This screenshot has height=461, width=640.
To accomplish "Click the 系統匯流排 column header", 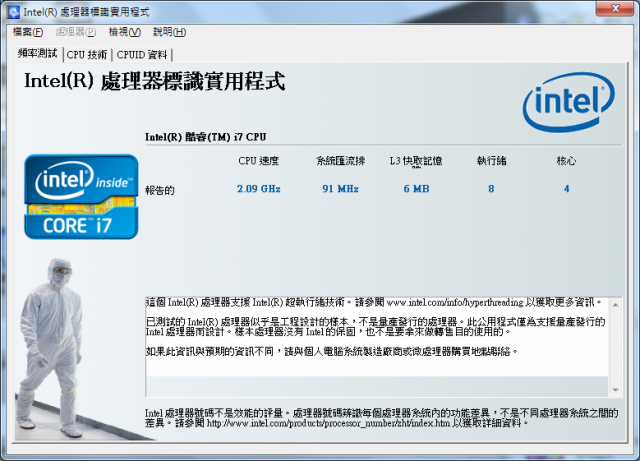I will 340,161.
